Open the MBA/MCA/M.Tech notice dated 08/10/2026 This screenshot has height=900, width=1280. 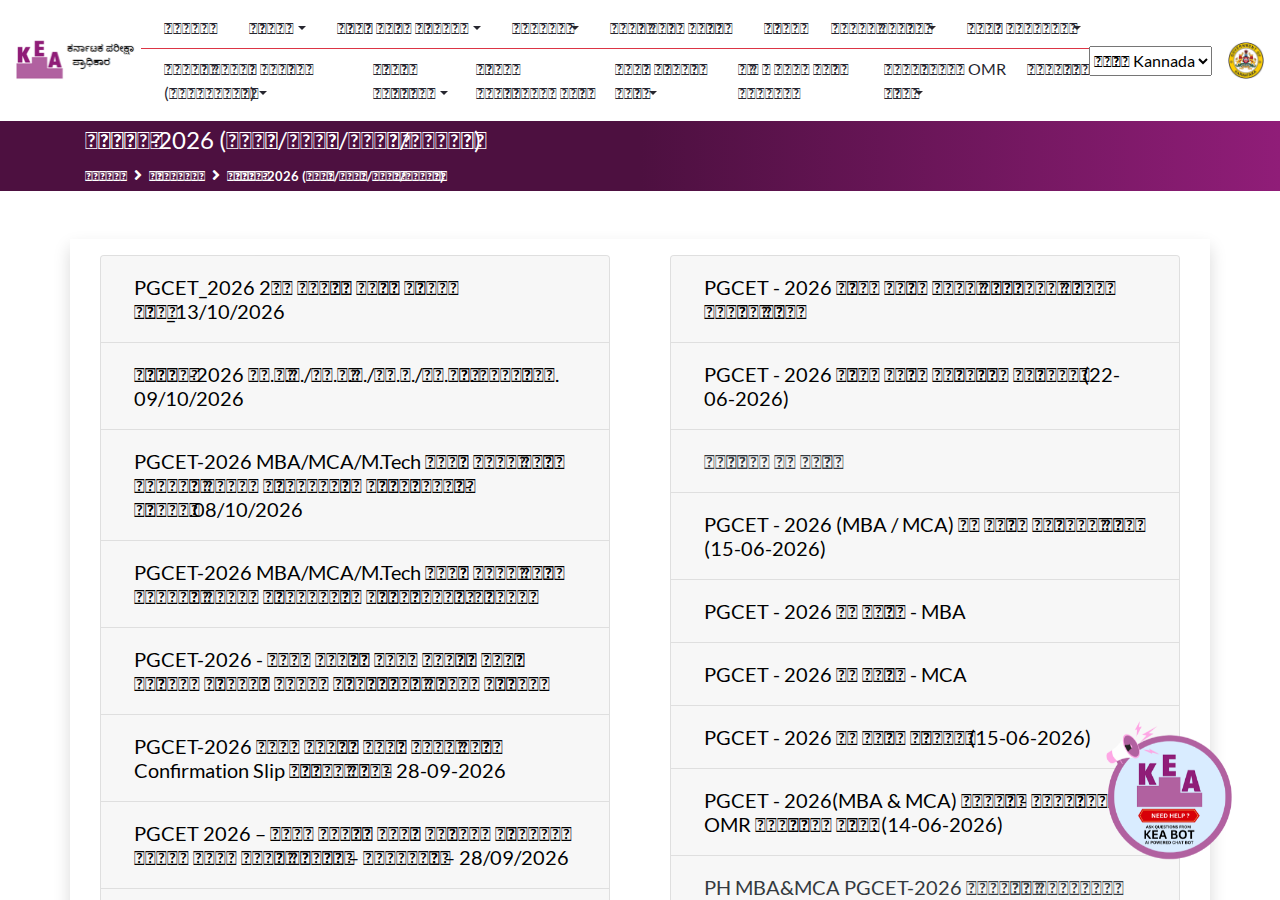coord(355,486)
